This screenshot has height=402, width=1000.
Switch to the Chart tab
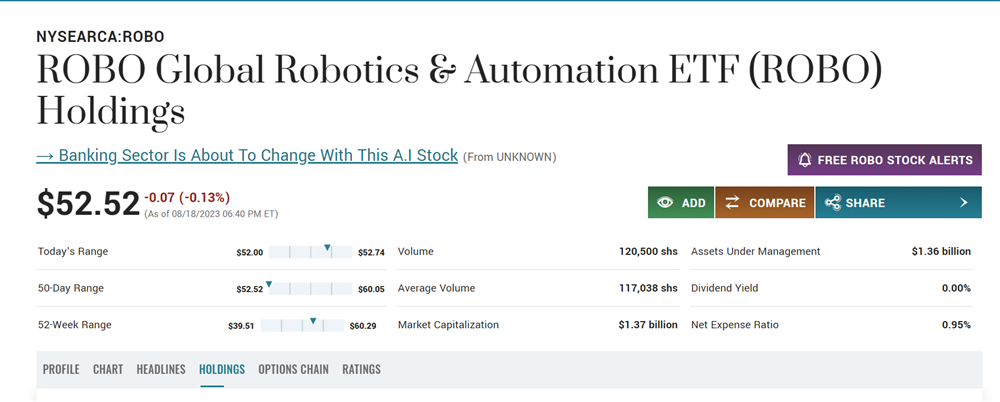108,369
